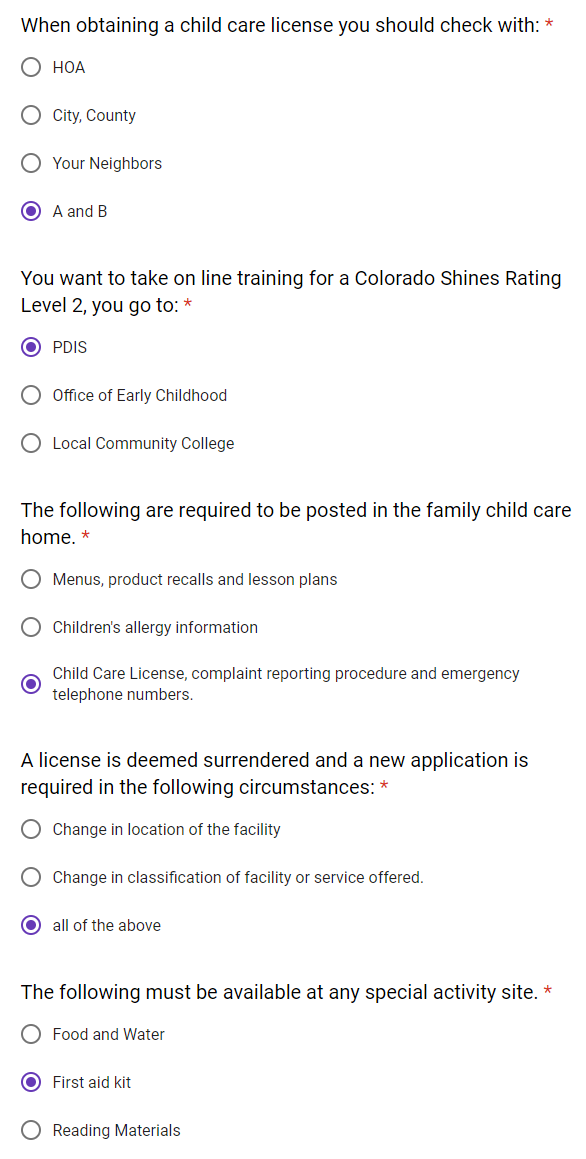Viewport: 586px width, 1159px height.
Task: Select the HOA radio button
Action: tap(31, 67)
